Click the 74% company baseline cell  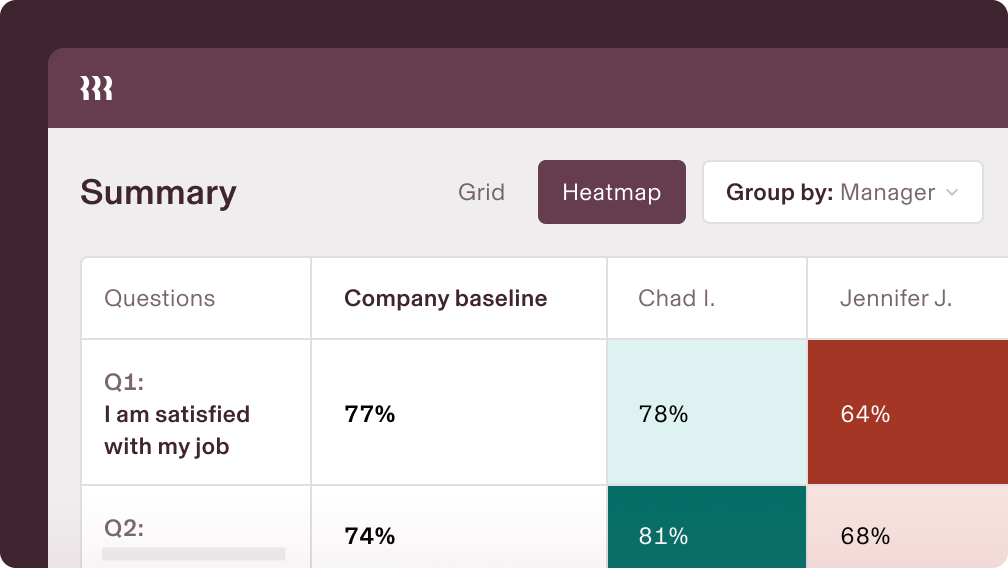(370, 536)
